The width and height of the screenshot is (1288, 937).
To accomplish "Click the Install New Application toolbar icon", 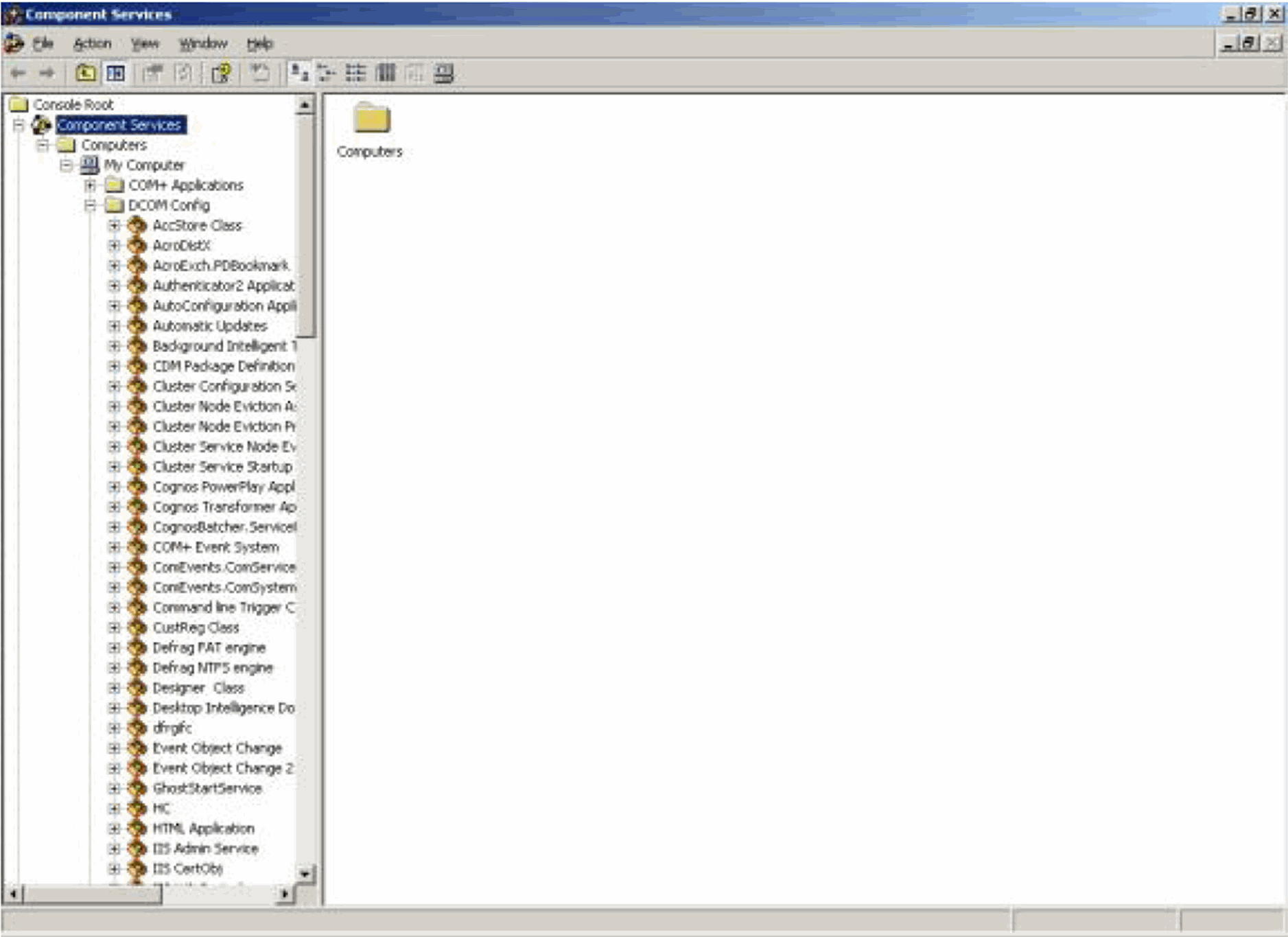I will pyautogui.click(x=259, y=73).
